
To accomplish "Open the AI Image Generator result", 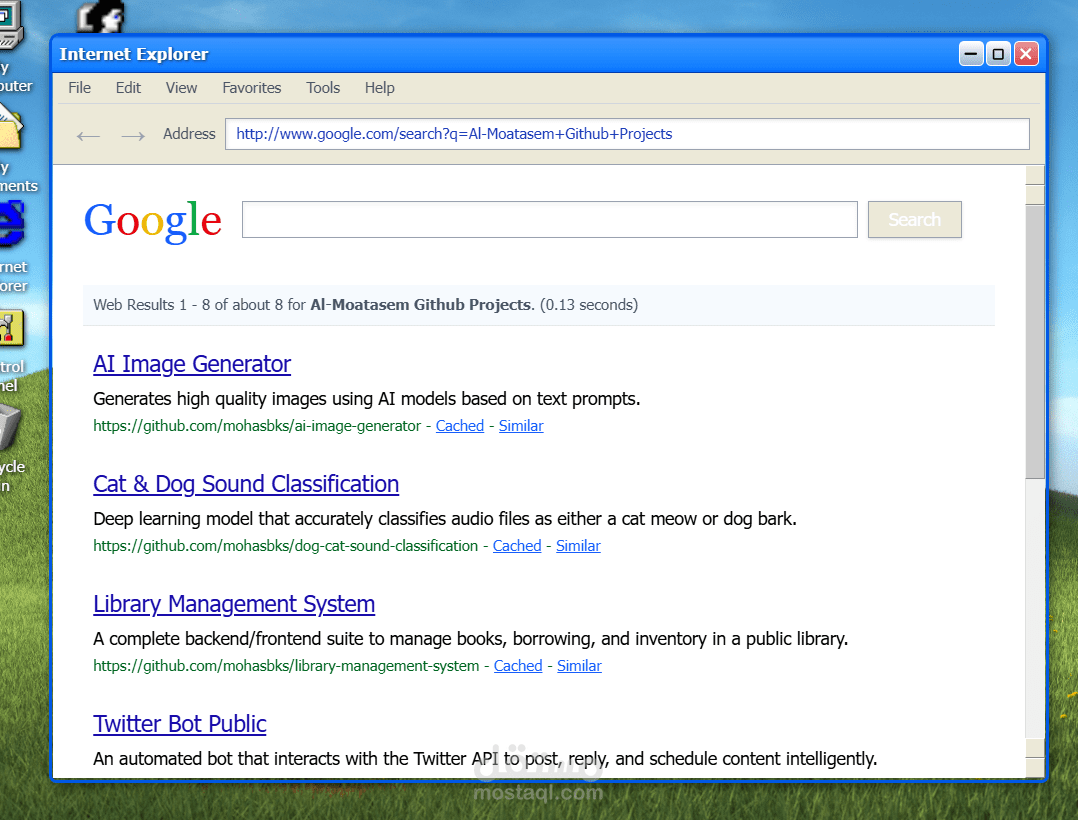I will tap(192, 364).
